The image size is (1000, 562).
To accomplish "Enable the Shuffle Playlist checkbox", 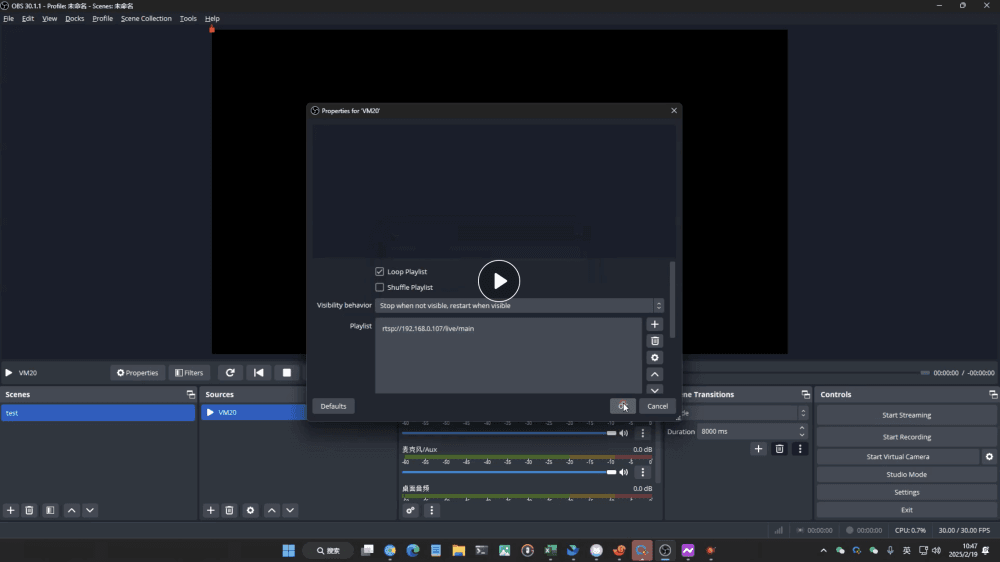I will tap(379, 288).
